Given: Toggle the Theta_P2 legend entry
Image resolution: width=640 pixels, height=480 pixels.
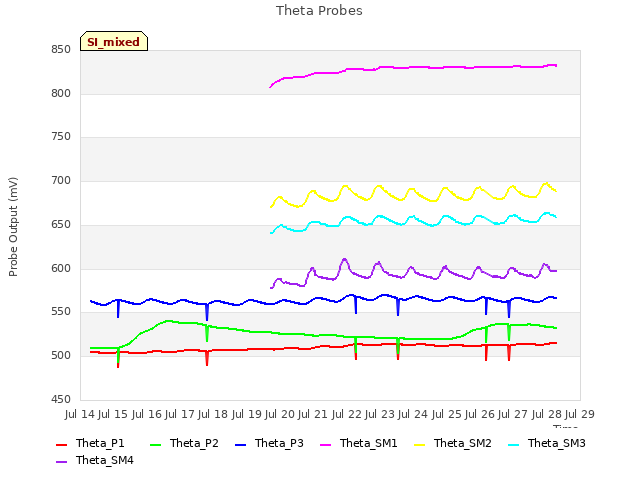Looking at the screenshot, I should 184,443.
